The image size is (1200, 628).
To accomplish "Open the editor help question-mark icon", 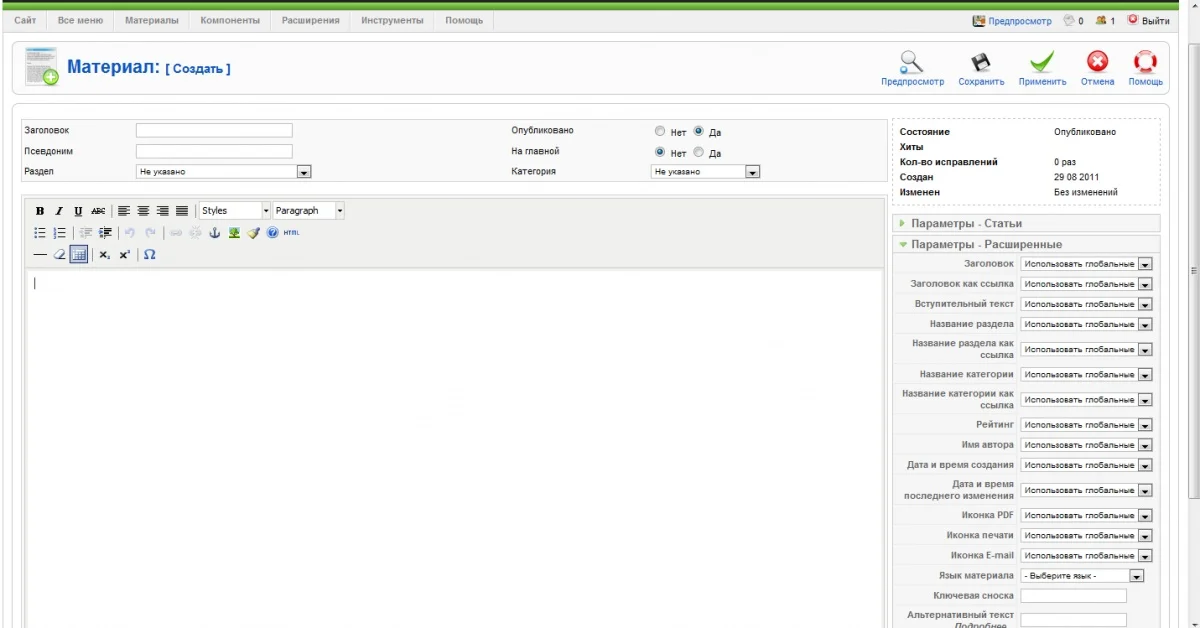I will click(x=272, y=233).
